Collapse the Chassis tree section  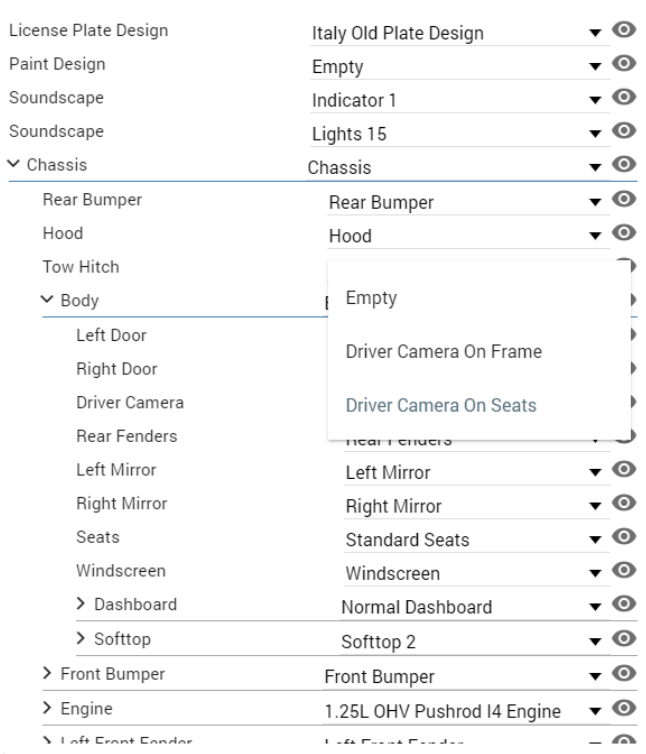coord(14,164)
